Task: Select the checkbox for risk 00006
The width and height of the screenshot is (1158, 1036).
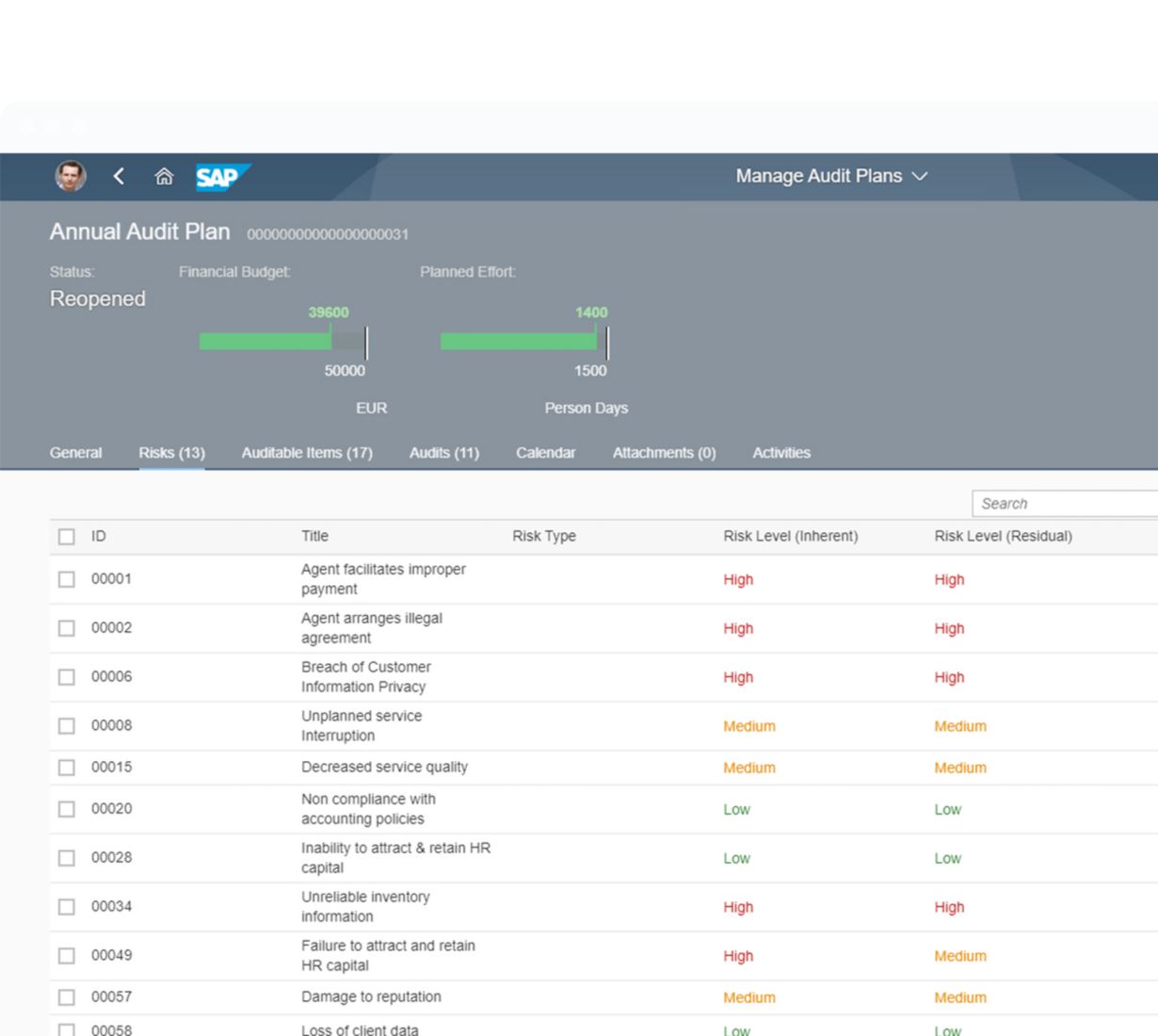Action: coord(67,677)
